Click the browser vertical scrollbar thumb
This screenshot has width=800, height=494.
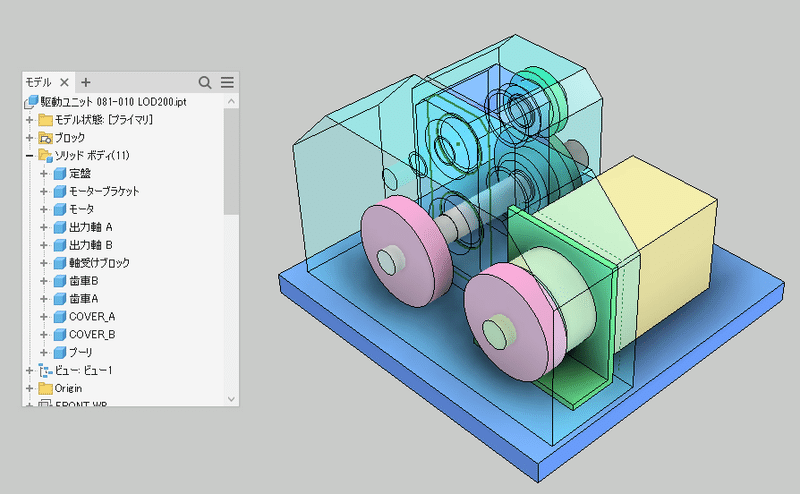coord(231,161)
